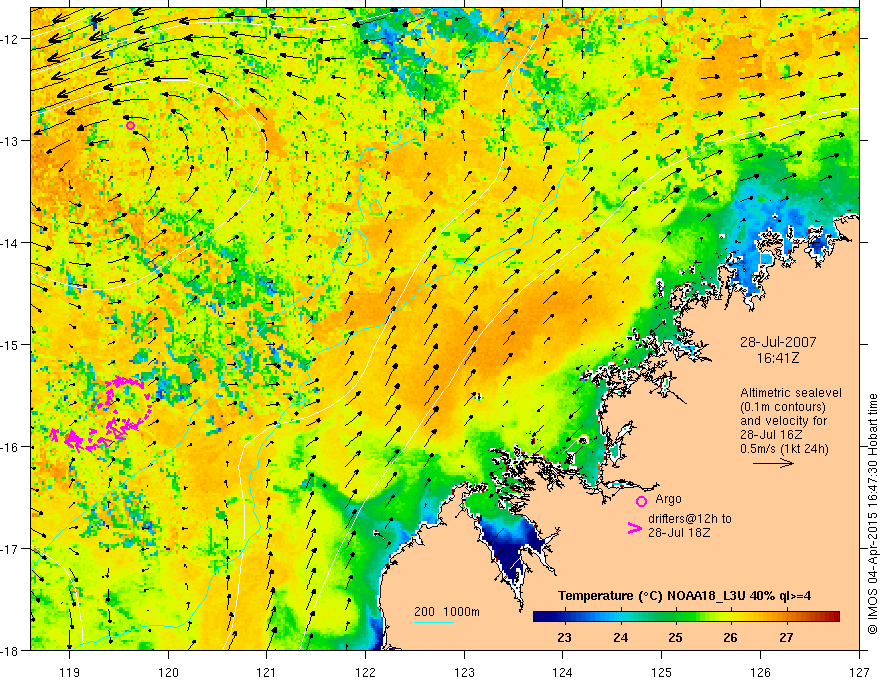
Task: Click colorbar tick label '25'
Action: point(675,637)
